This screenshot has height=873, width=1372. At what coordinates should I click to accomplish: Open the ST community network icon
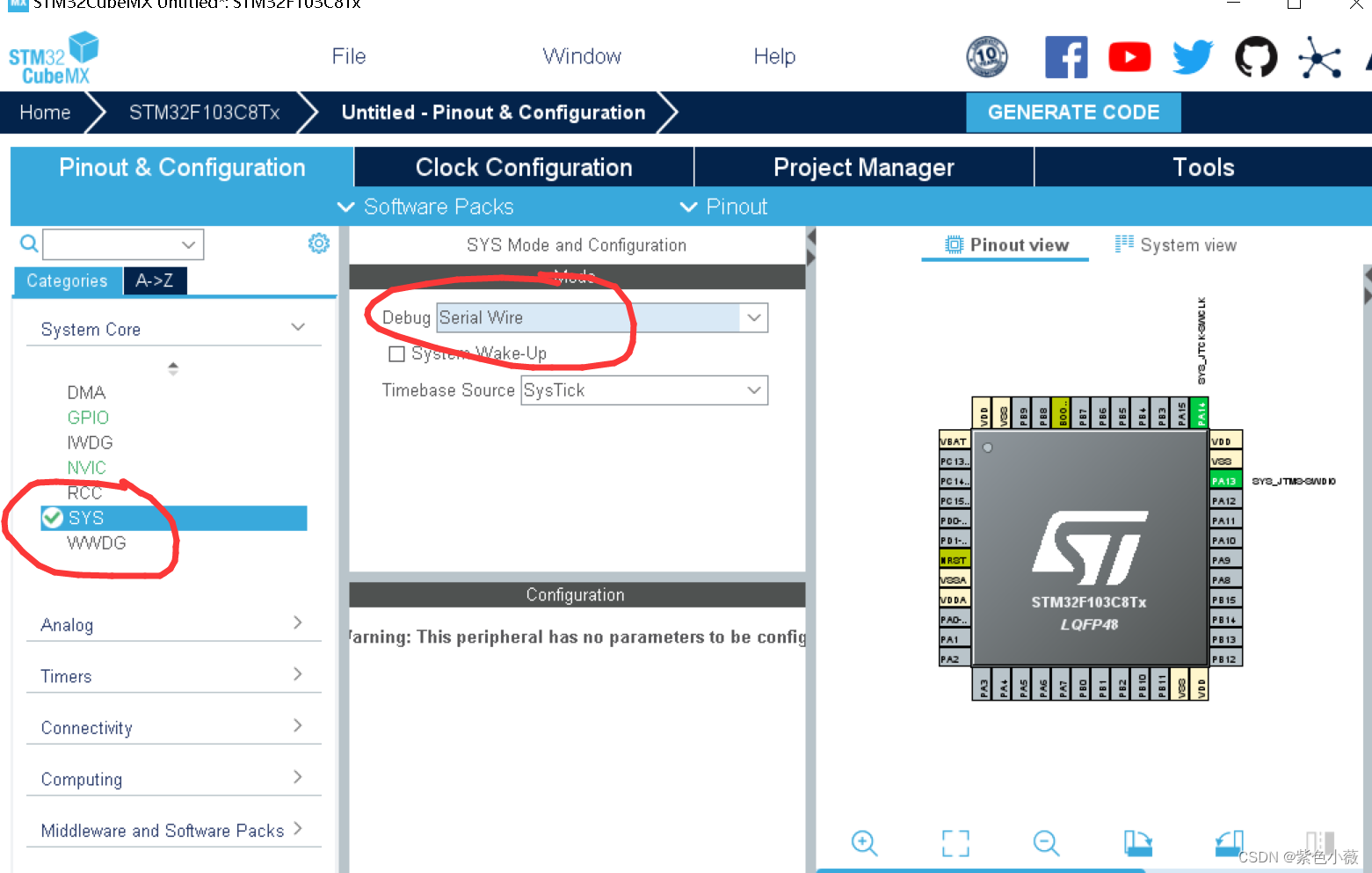tap(1320, 58)
